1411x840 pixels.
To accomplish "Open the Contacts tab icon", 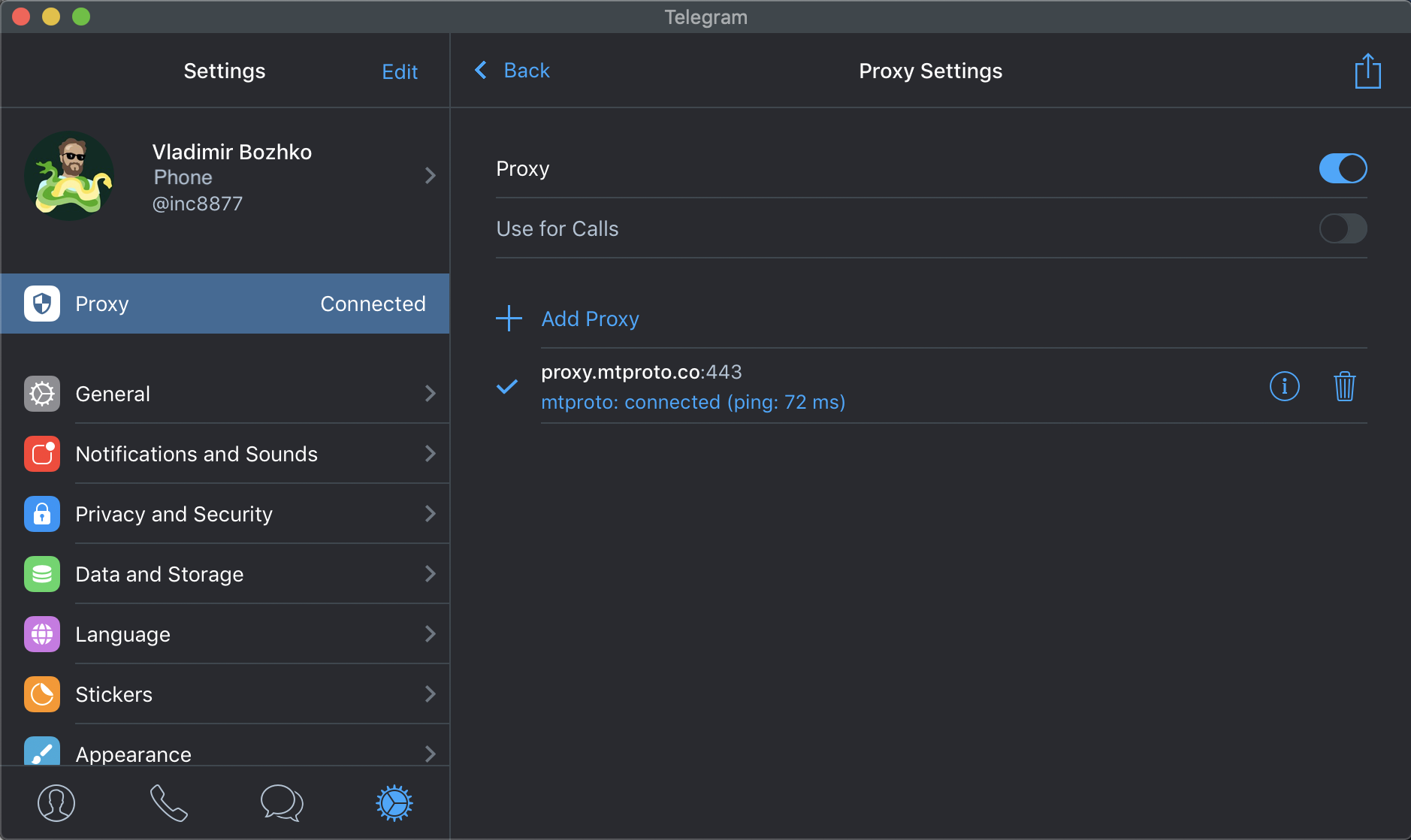I will pyautogui.click(x=56, y=802).
